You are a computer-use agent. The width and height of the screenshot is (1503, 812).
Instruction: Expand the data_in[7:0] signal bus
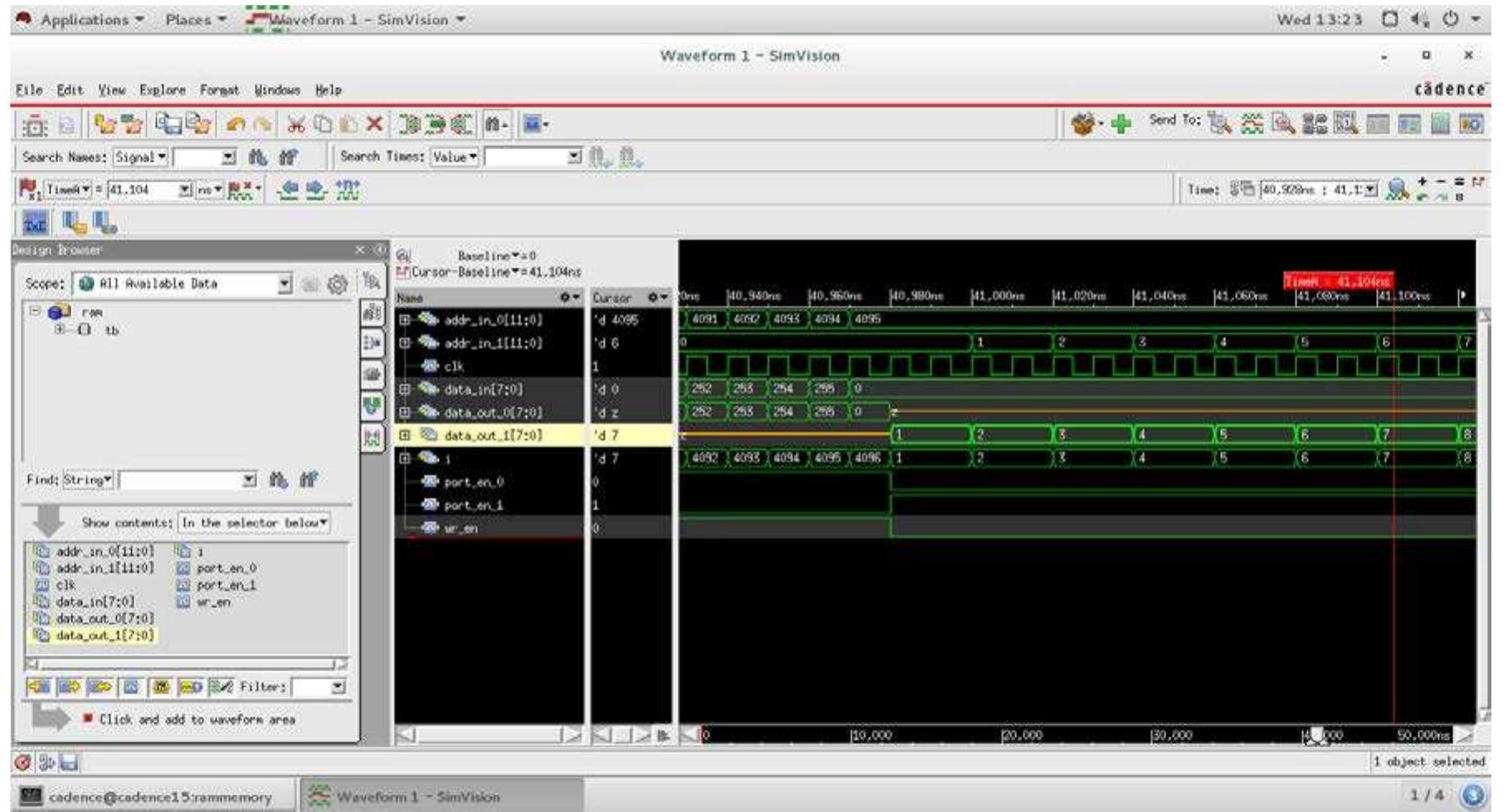pyautogui.click(x=404, y=389)
